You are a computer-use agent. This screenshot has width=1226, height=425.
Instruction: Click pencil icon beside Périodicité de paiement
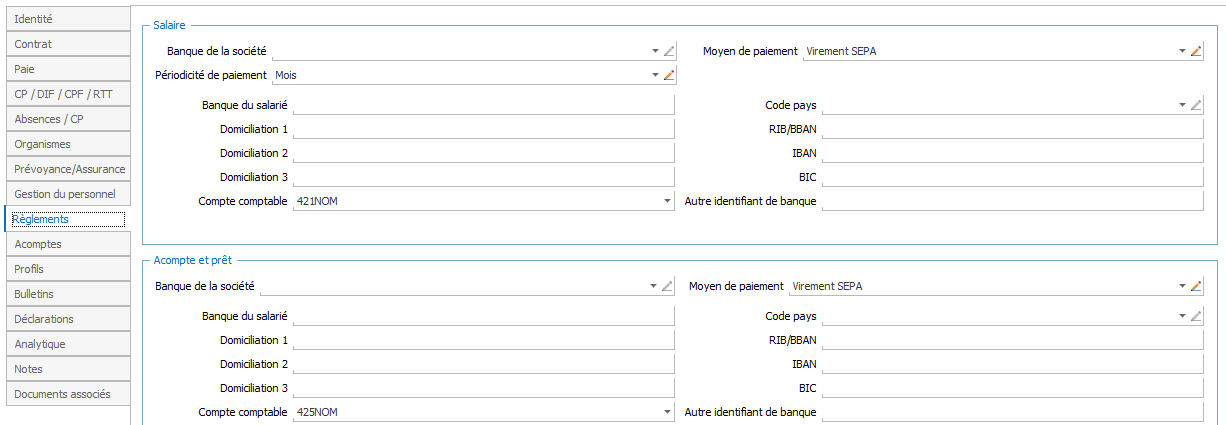pyautogui.click(x=669, y=75)
